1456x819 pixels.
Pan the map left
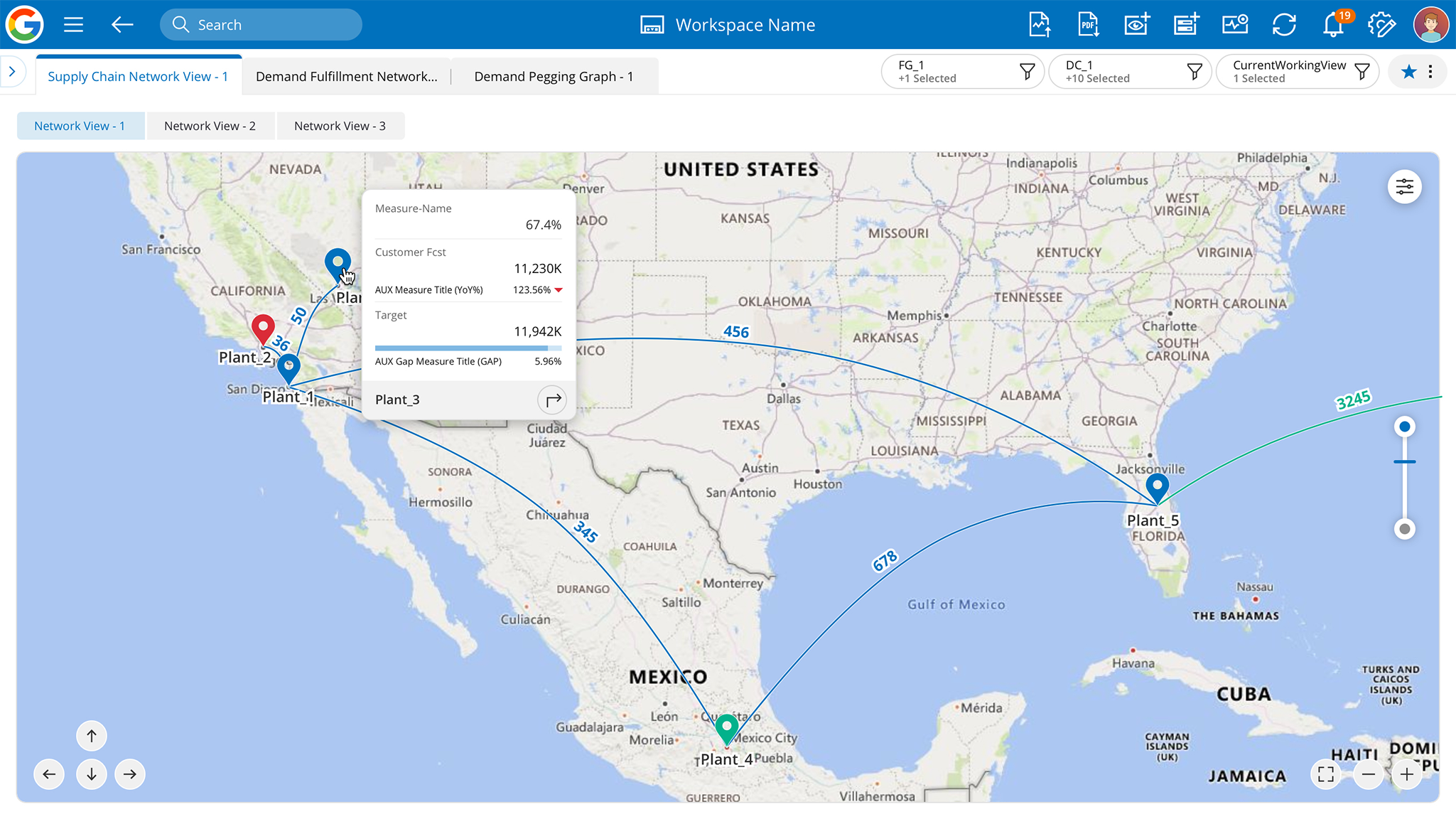(x=49, y=774)
